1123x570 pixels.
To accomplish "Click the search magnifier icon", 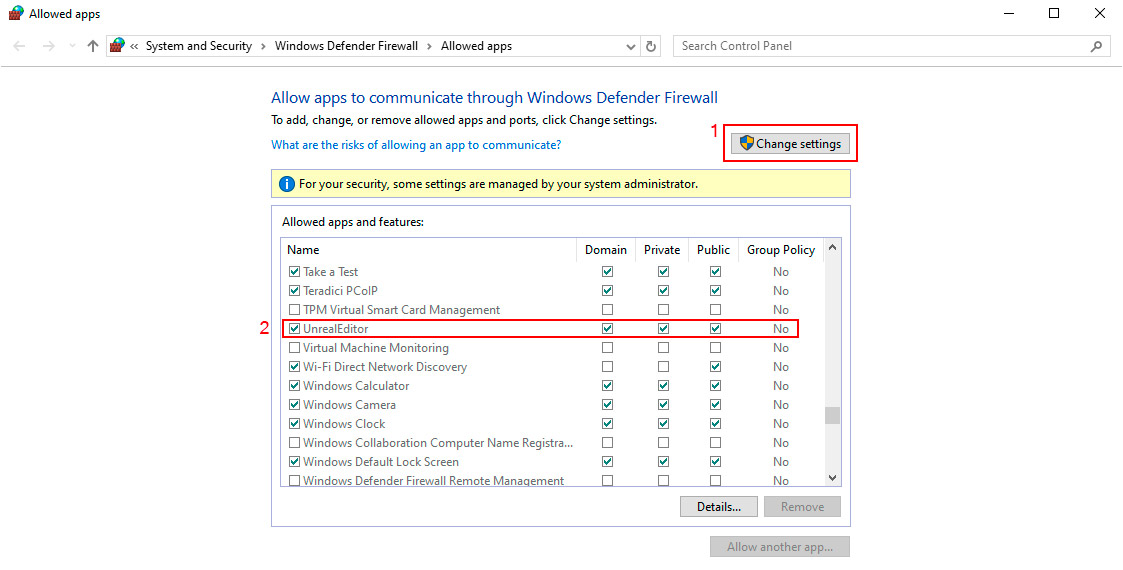I will click(1096, 46).
